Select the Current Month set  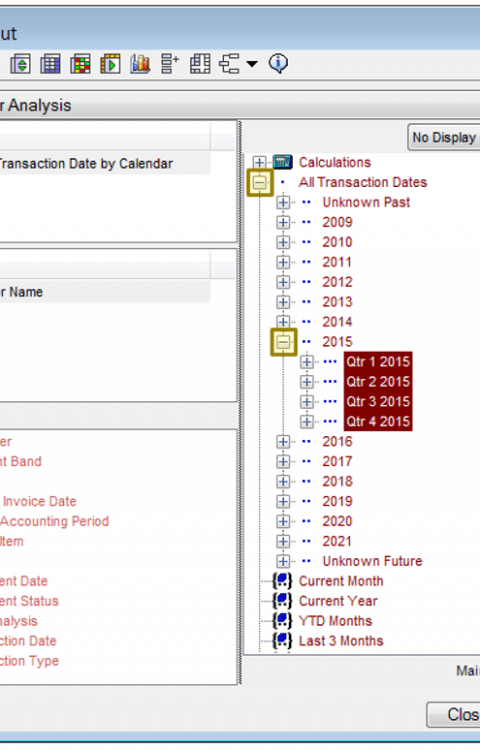tap(341, 581)
